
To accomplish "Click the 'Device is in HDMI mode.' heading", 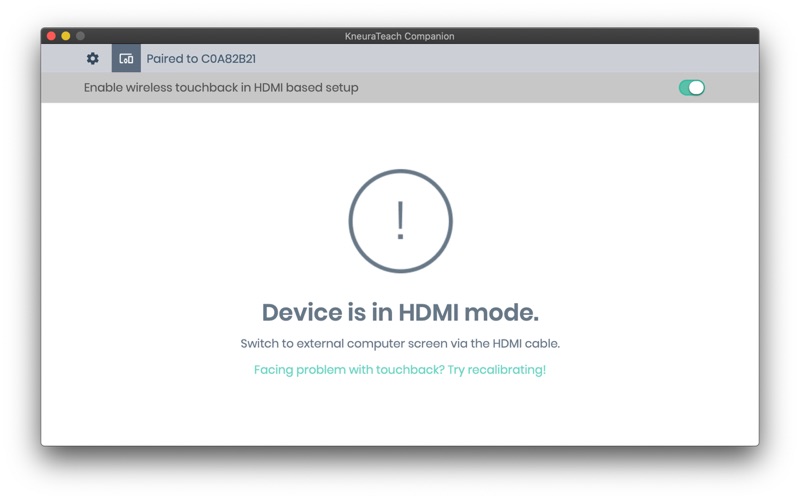I will tap(400, 312).
